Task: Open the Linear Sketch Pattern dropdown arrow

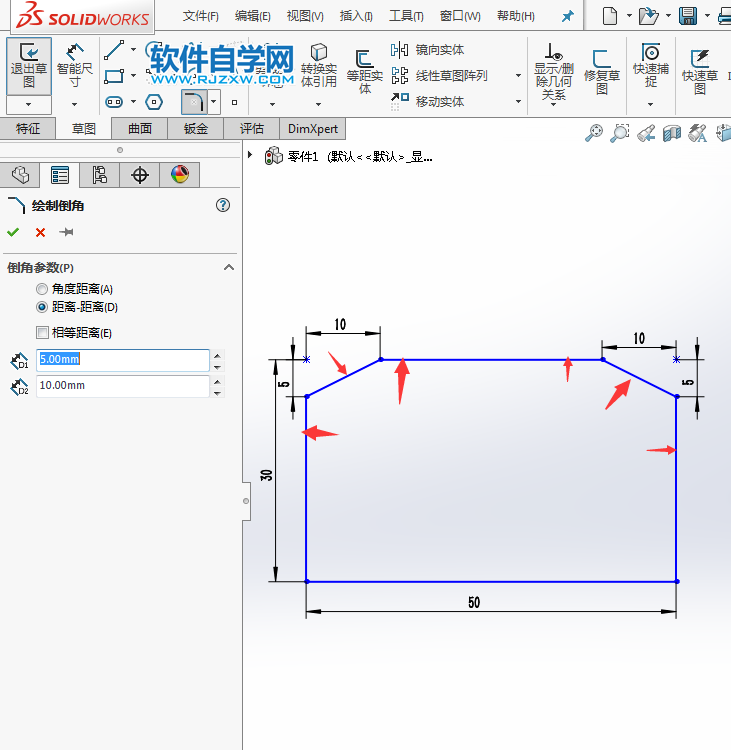Action: (518, 76)
